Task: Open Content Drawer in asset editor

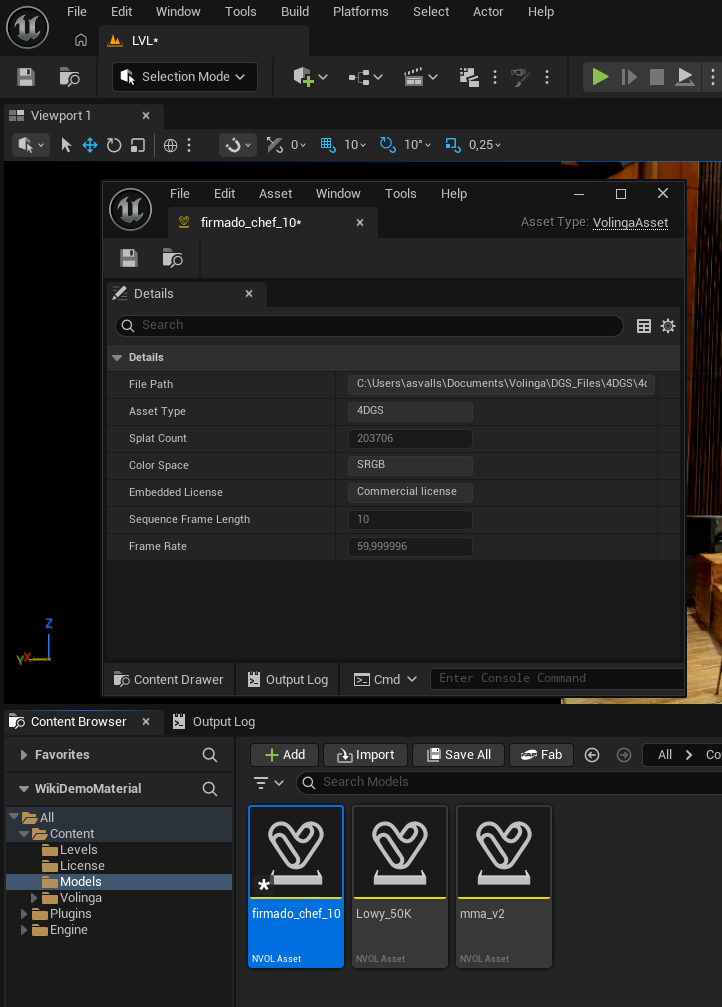Action: 168,679
